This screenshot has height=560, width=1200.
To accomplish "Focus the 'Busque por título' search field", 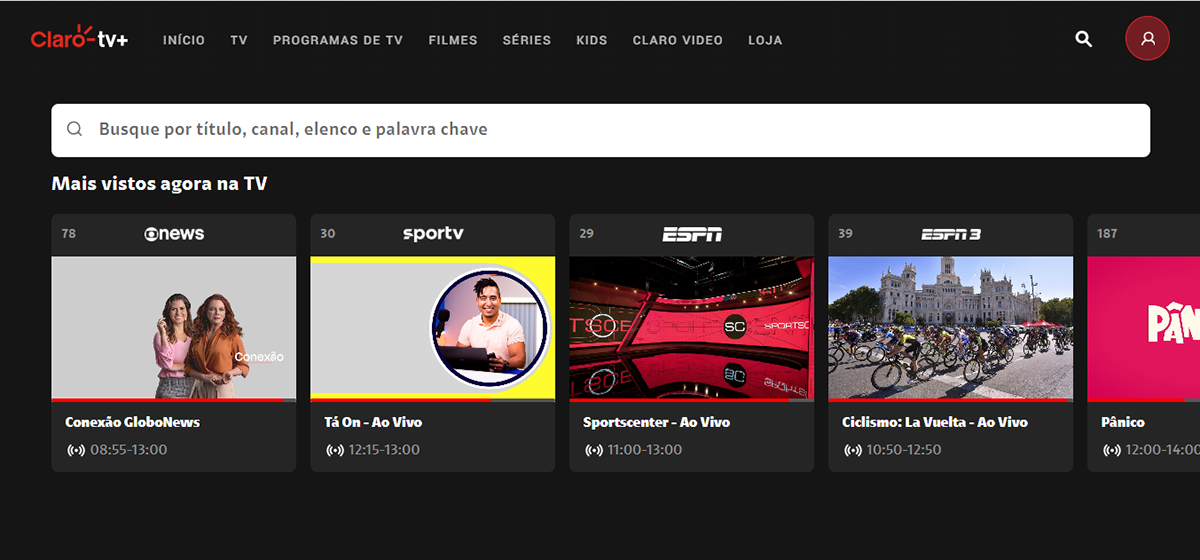I will tap(600, 130).
